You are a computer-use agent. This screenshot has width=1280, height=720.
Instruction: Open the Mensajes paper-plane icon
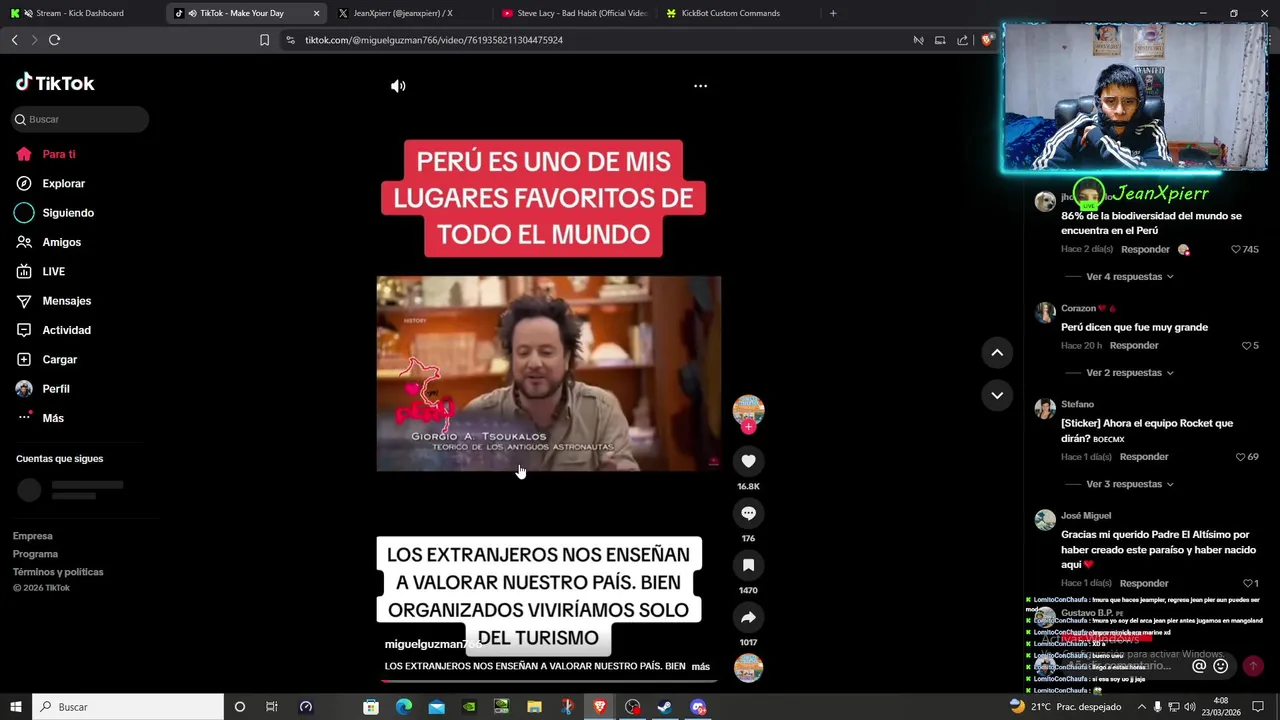click(x=24, y=301)
